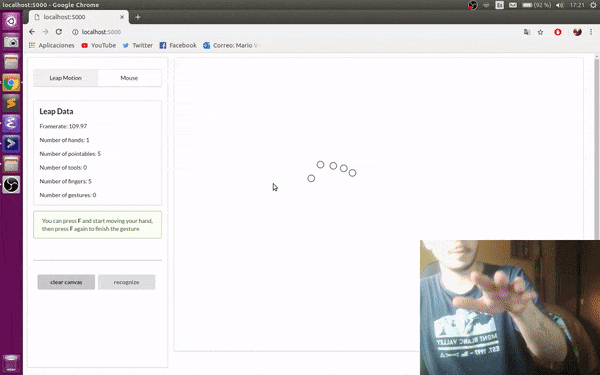Open the Trash in the launcher
The height and width of the screenshot is (375, 600).
click(x=11, y=363)
